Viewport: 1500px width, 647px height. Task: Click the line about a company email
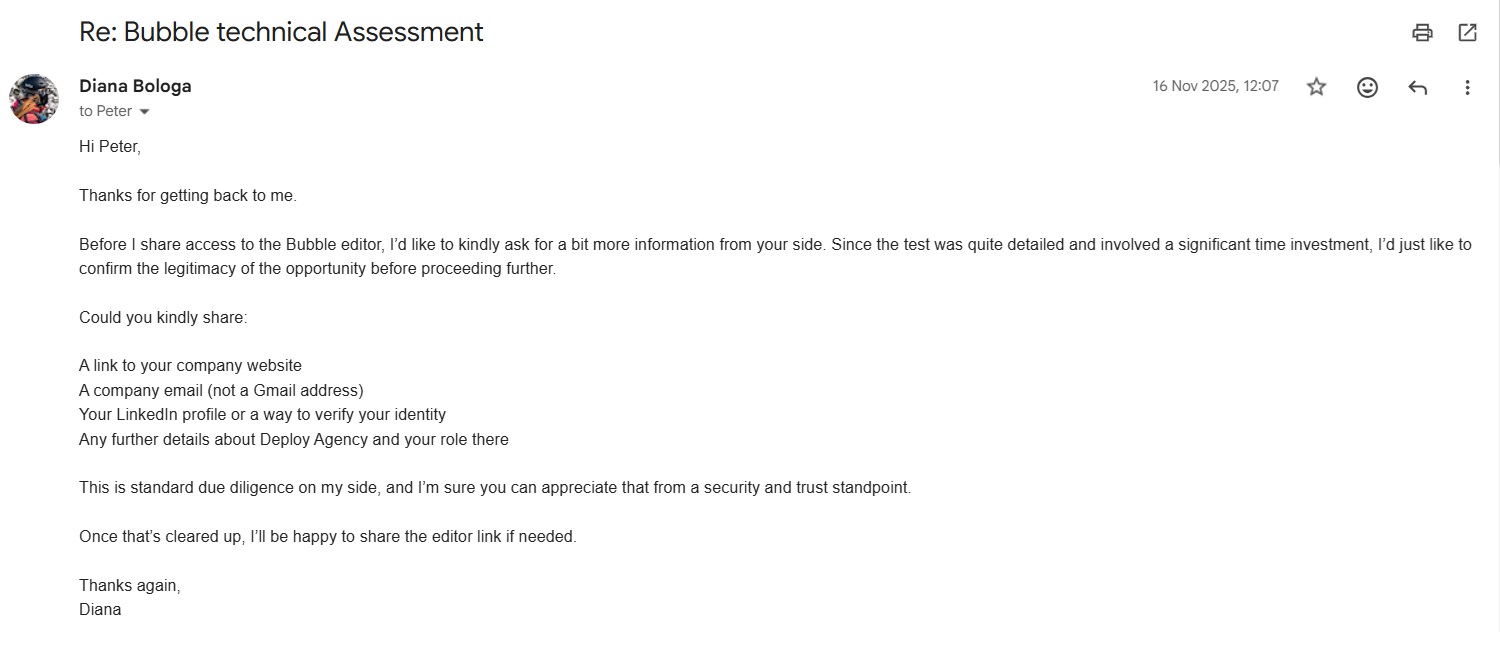pos(221,390)
